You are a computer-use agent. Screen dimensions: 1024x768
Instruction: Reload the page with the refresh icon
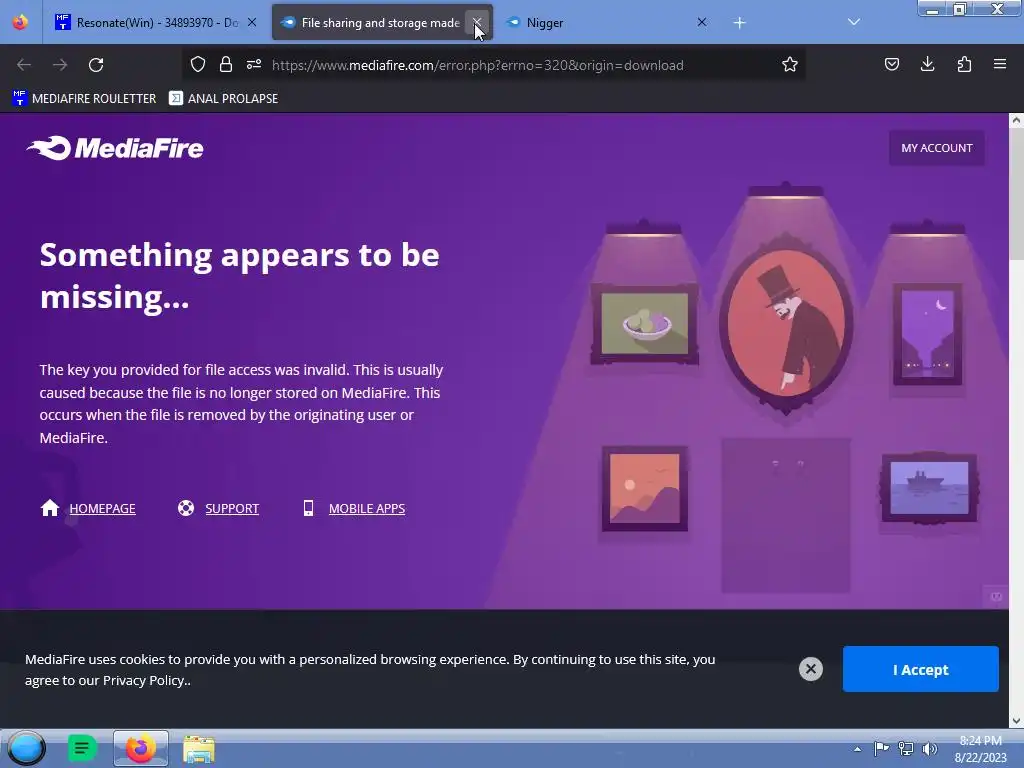point(96,65)
